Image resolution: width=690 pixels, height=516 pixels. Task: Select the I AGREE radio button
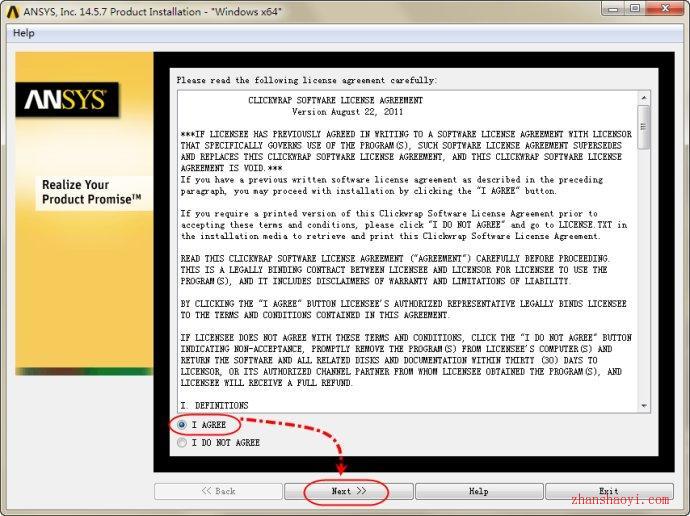pyautogui.click(x=182, y=425)
